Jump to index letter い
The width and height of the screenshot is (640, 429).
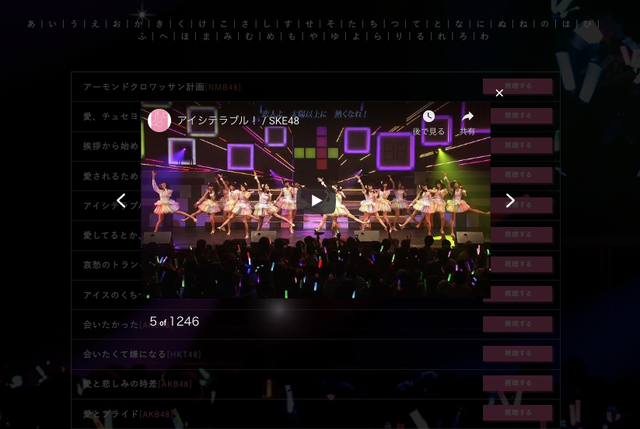53,24
